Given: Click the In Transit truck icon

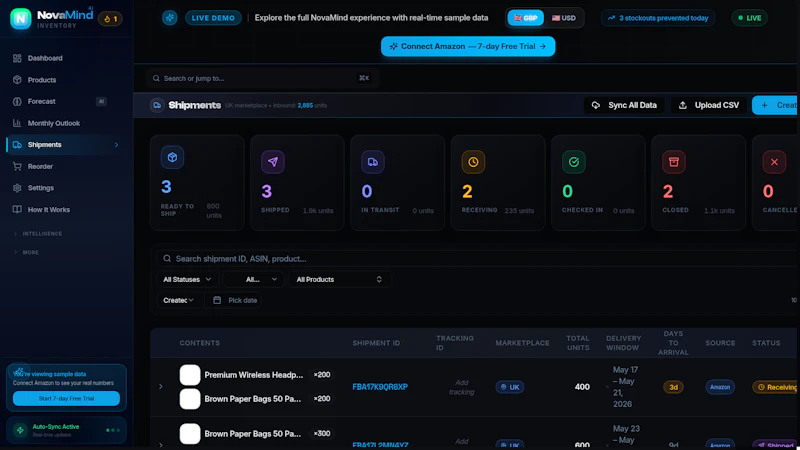Looking at the screenshot, I should [x=373, y=162].
